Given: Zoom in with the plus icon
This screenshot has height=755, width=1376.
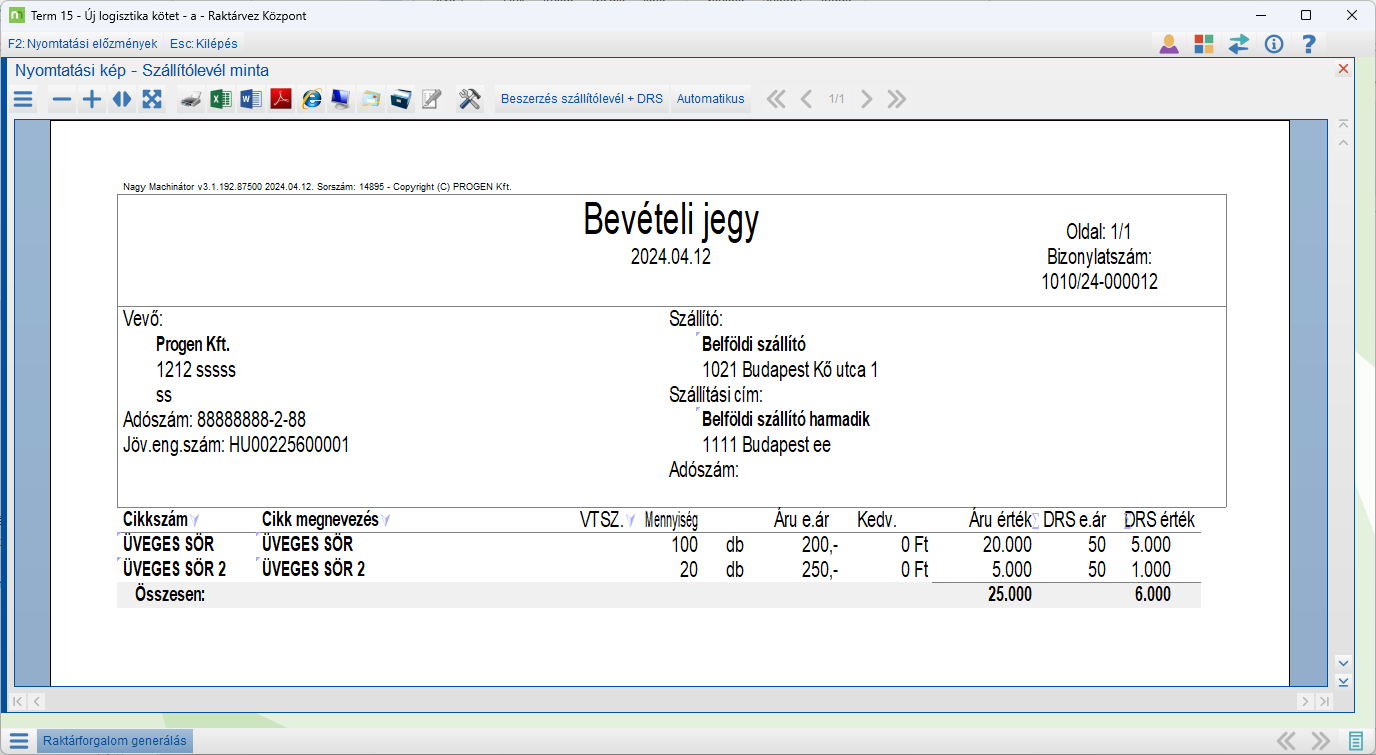Looking at the screenshot, I should tap(92, 99).
